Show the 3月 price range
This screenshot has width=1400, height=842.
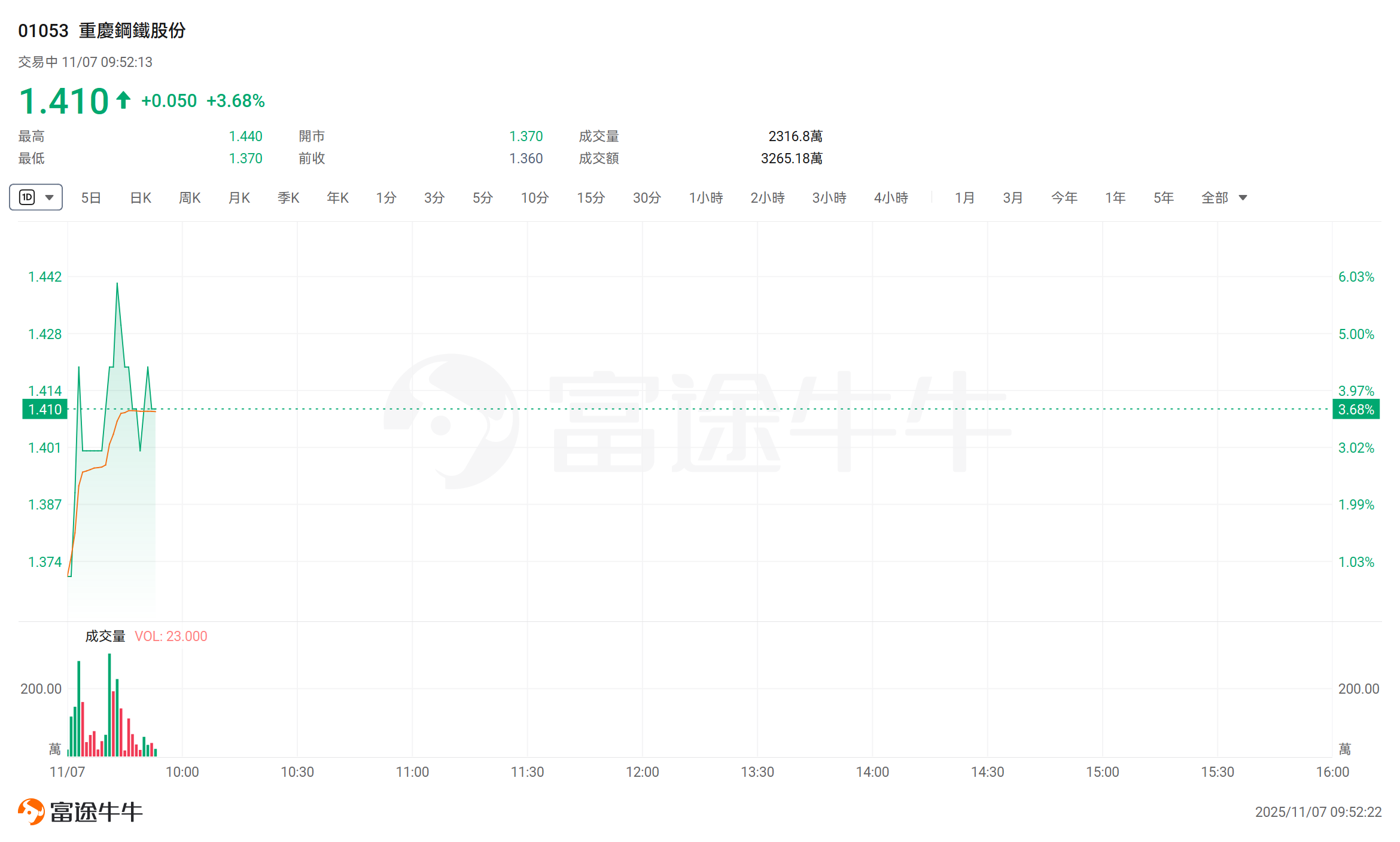1012,198
